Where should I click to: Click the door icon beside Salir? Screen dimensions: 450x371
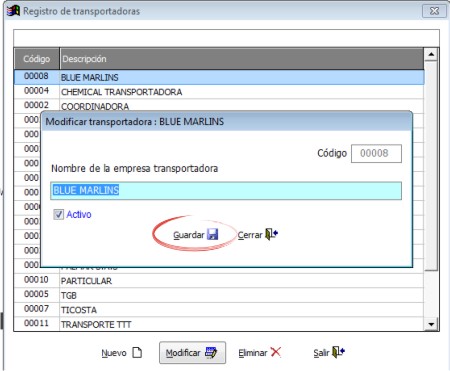(x=338, y=352)
